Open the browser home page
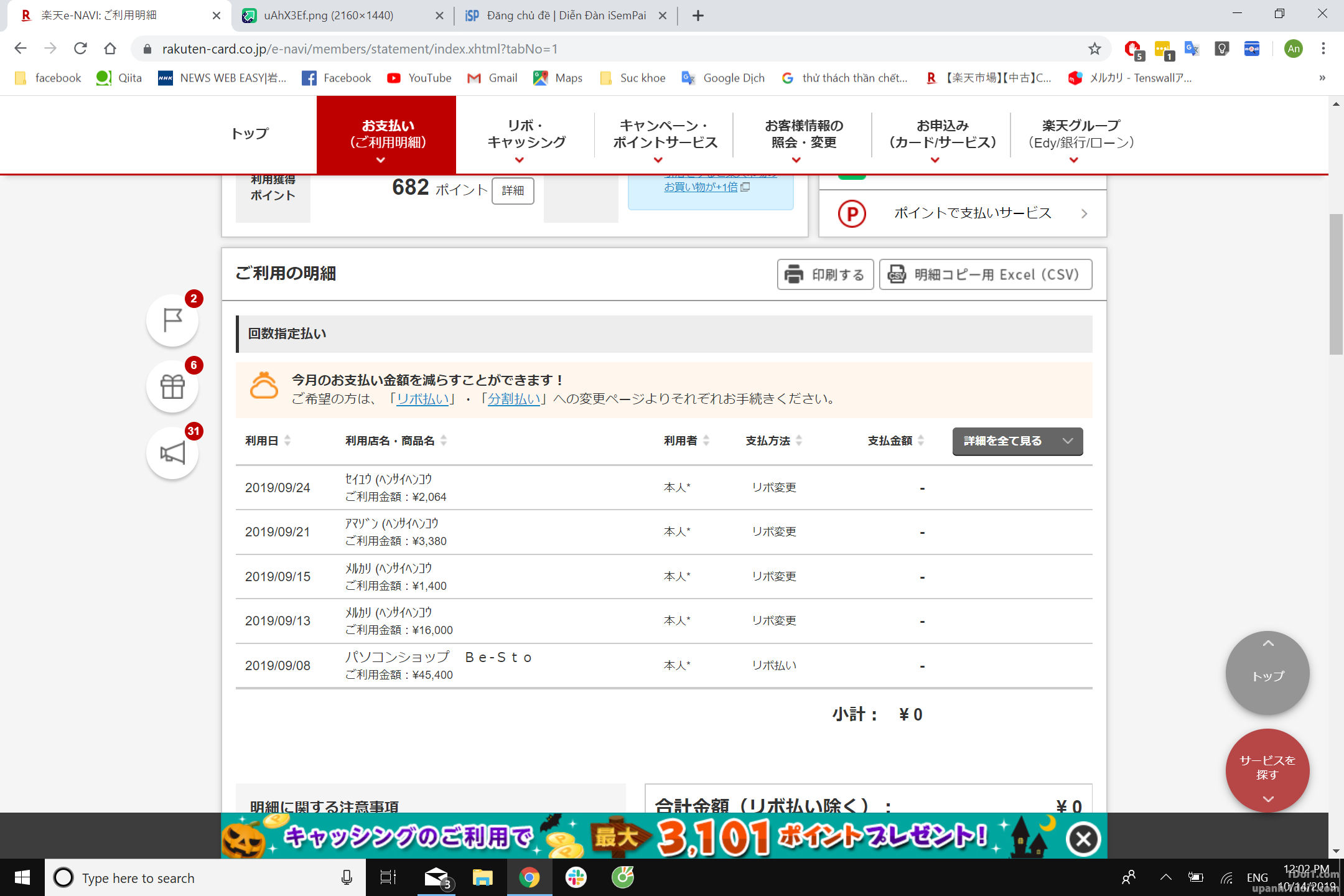The width and height of the screenshot is (1344, 896). point(110,49)
